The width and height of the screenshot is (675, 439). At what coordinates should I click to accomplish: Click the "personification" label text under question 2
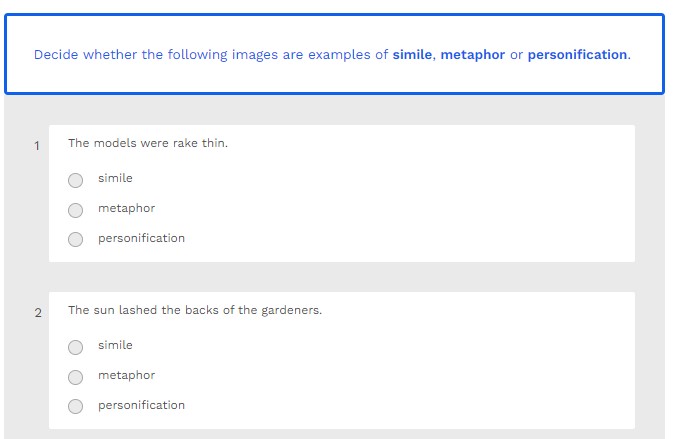tap(141, 405)
